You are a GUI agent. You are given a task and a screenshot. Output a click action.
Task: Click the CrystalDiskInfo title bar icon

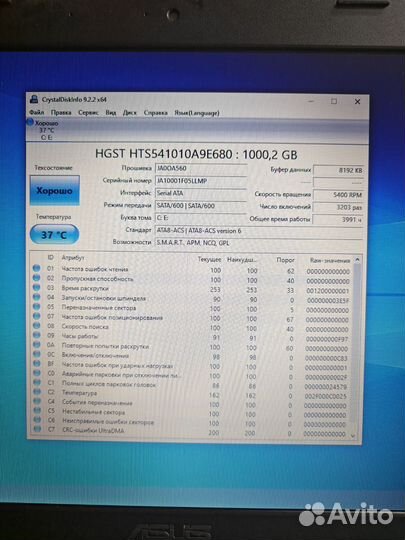click(x=34, y=100)
